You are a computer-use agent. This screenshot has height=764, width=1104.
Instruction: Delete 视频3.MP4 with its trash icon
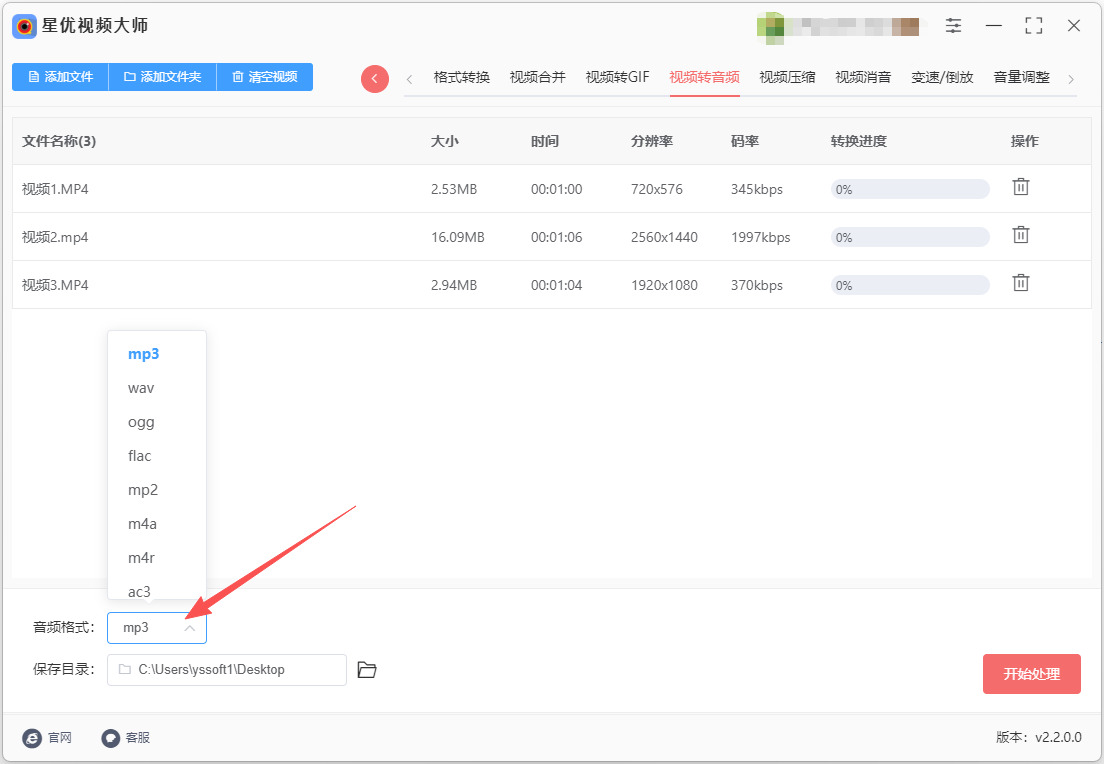(1020, 283)
